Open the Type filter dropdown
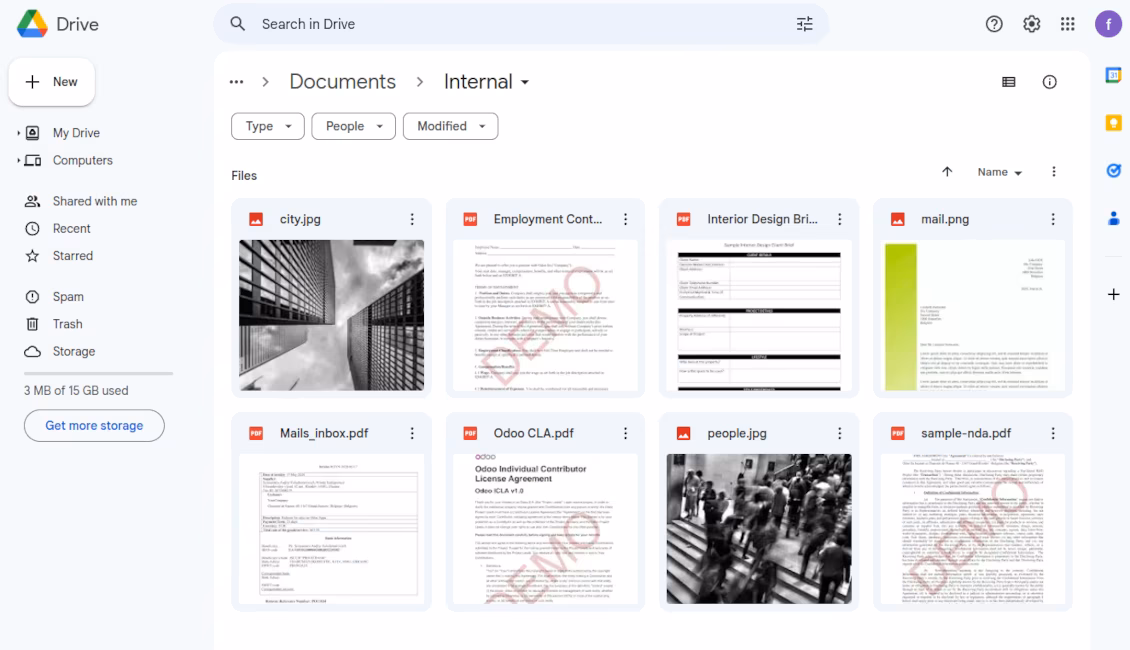 point(268,126)
